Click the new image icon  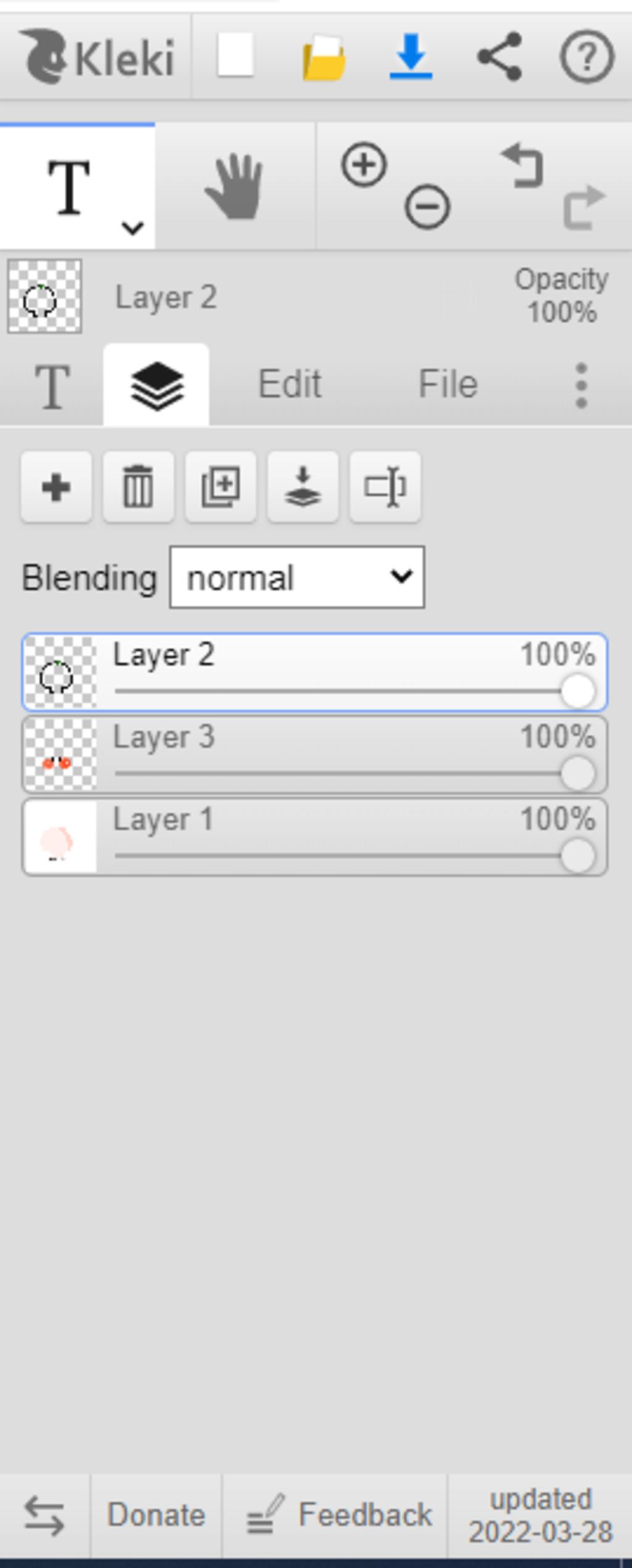(235, 56)
